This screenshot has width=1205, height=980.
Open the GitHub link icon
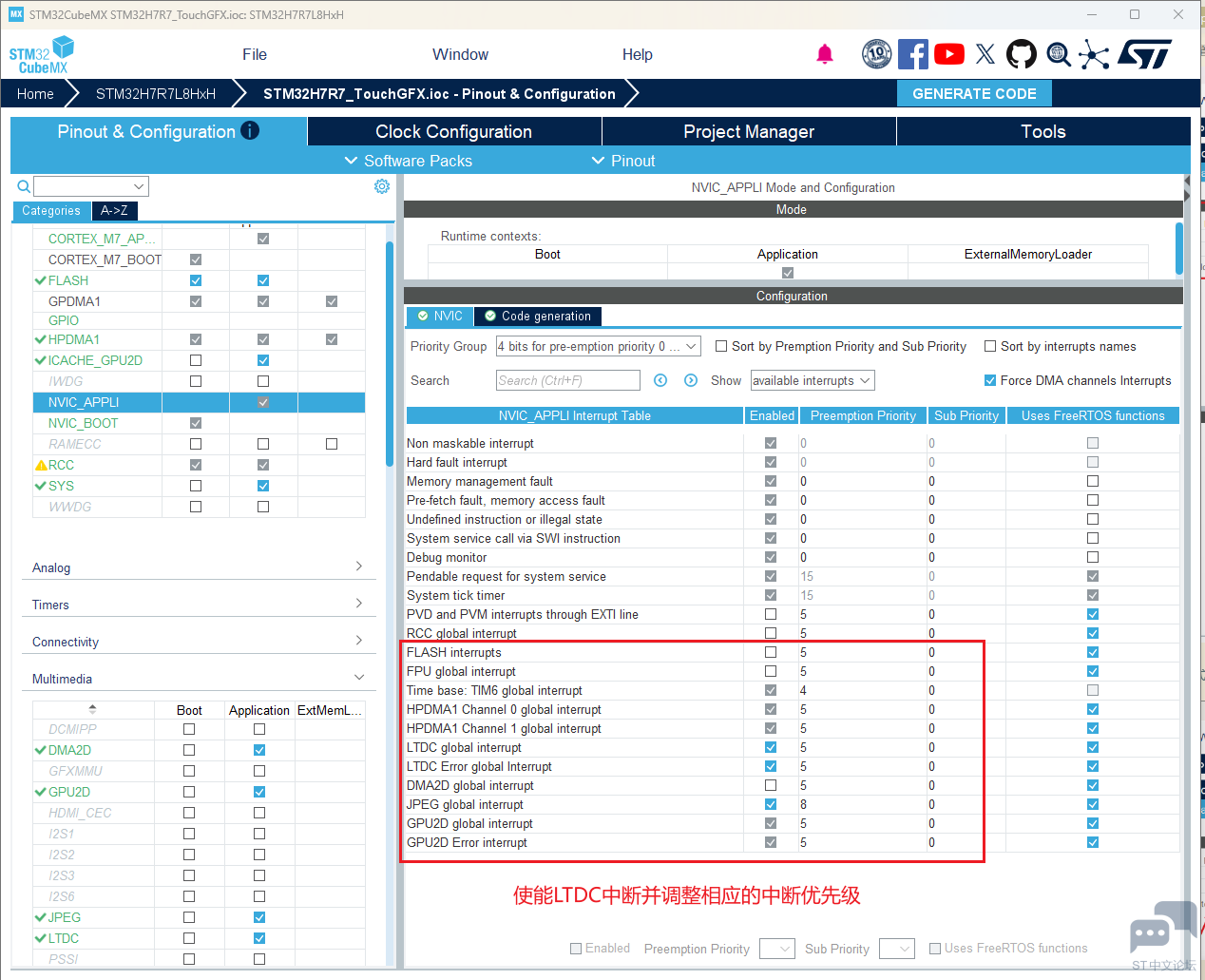click(x=1022, y=54)
